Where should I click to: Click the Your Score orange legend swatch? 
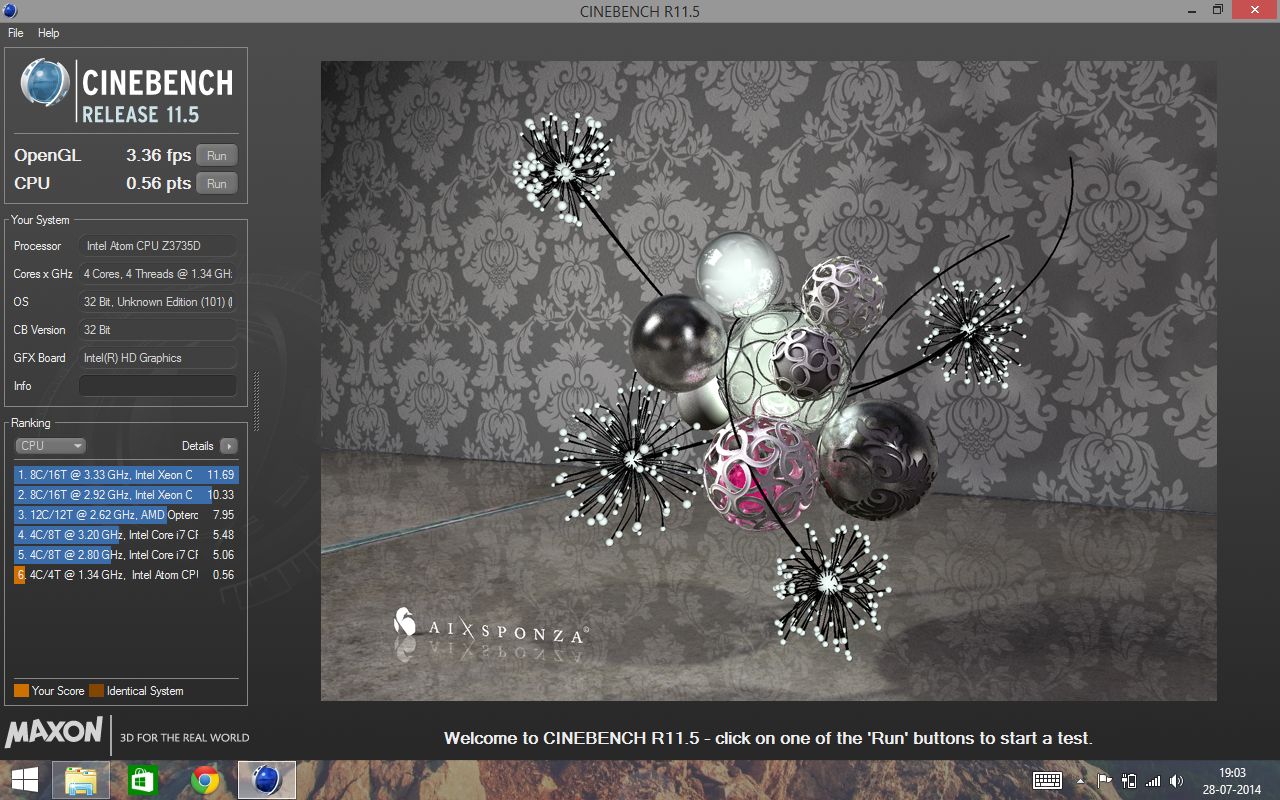click(x=21, y=691)
